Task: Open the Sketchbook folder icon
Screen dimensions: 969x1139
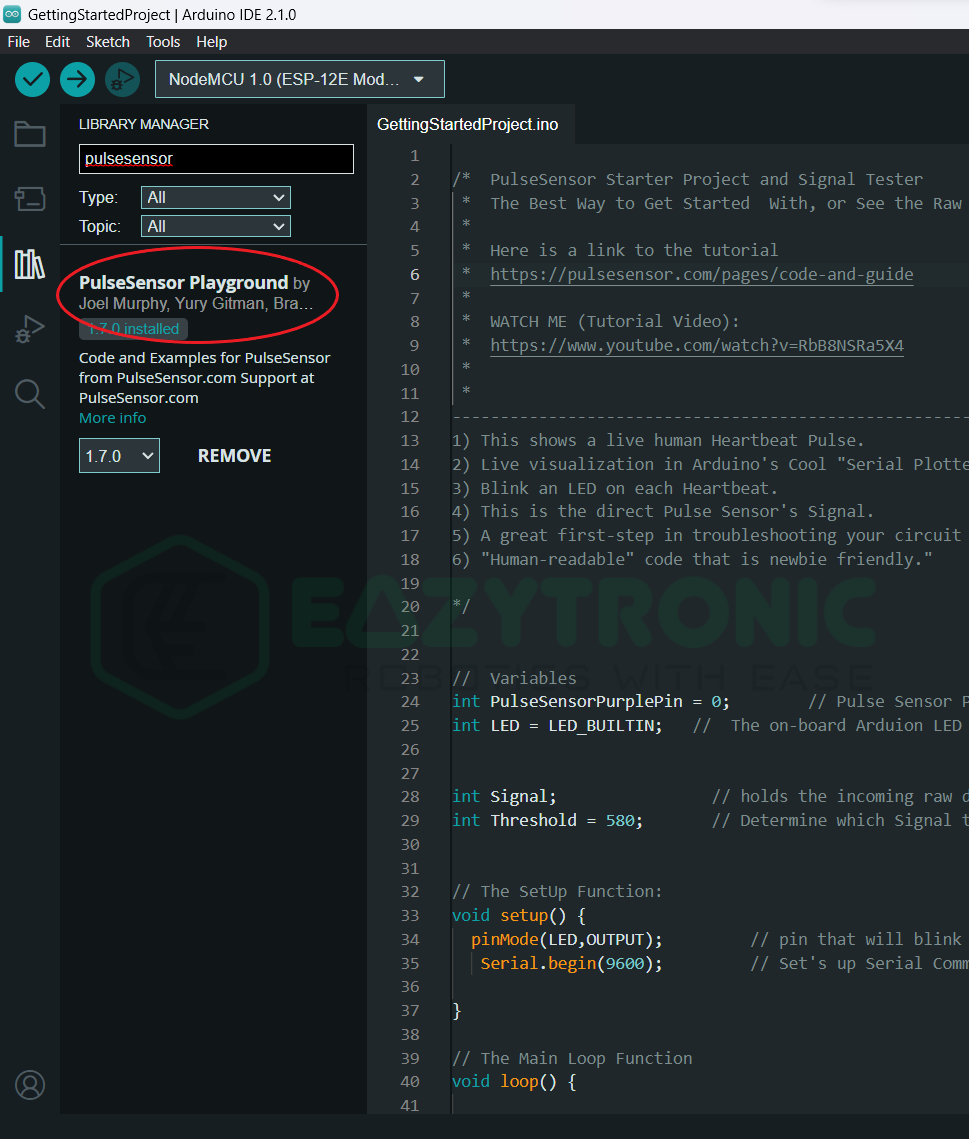Action: click(30, 134)
